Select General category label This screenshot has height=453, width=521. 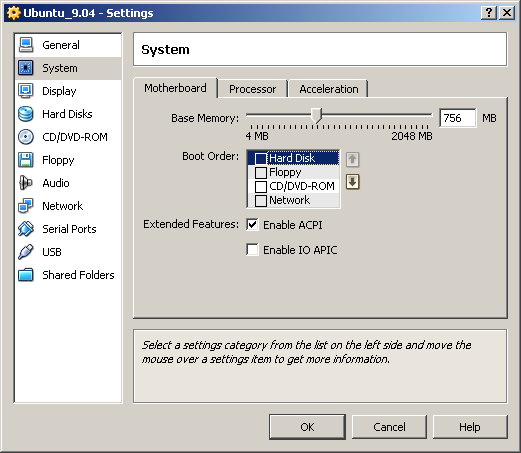pyautogui.click(x=61, y=45)
